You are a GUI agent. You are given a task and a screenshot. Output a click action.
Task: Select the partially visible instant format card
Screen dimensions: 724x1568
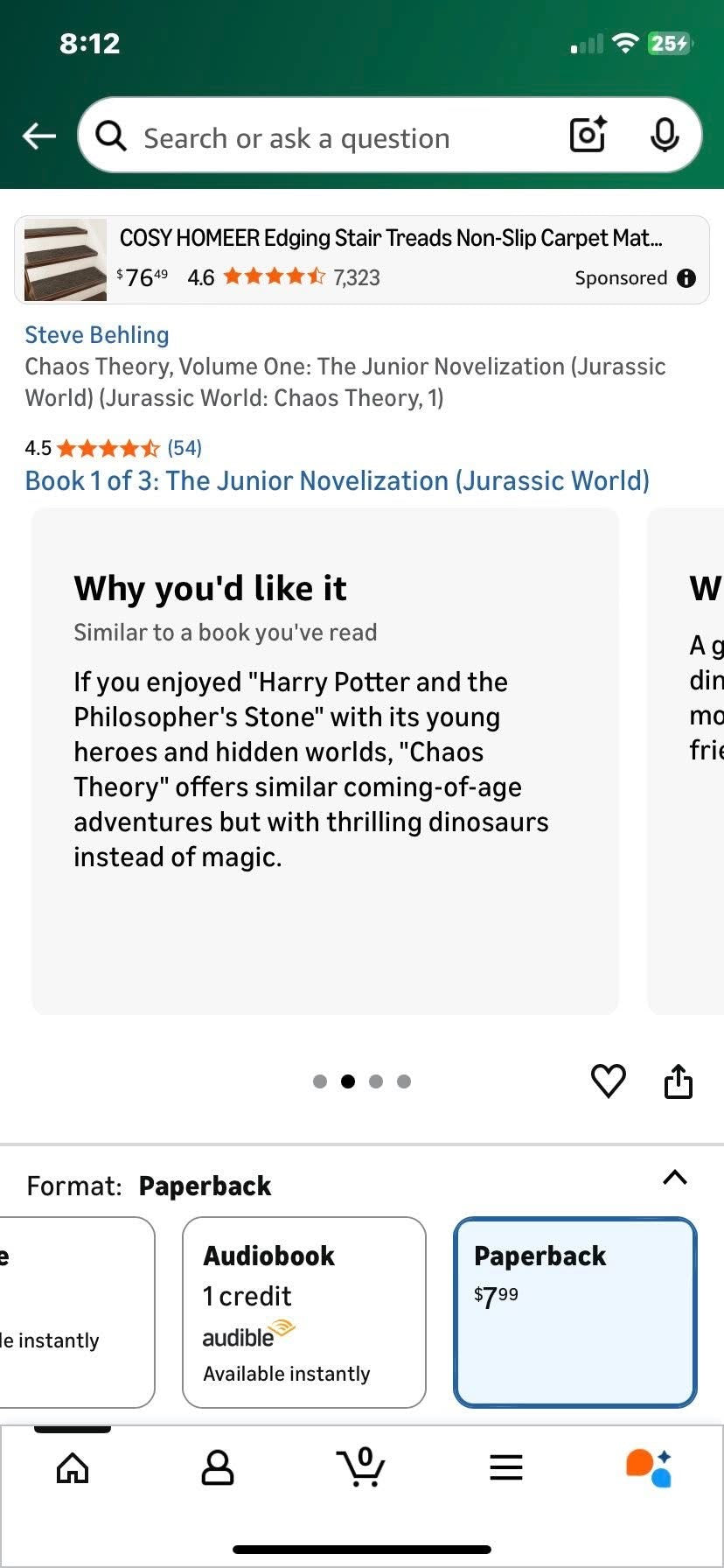77,1312
